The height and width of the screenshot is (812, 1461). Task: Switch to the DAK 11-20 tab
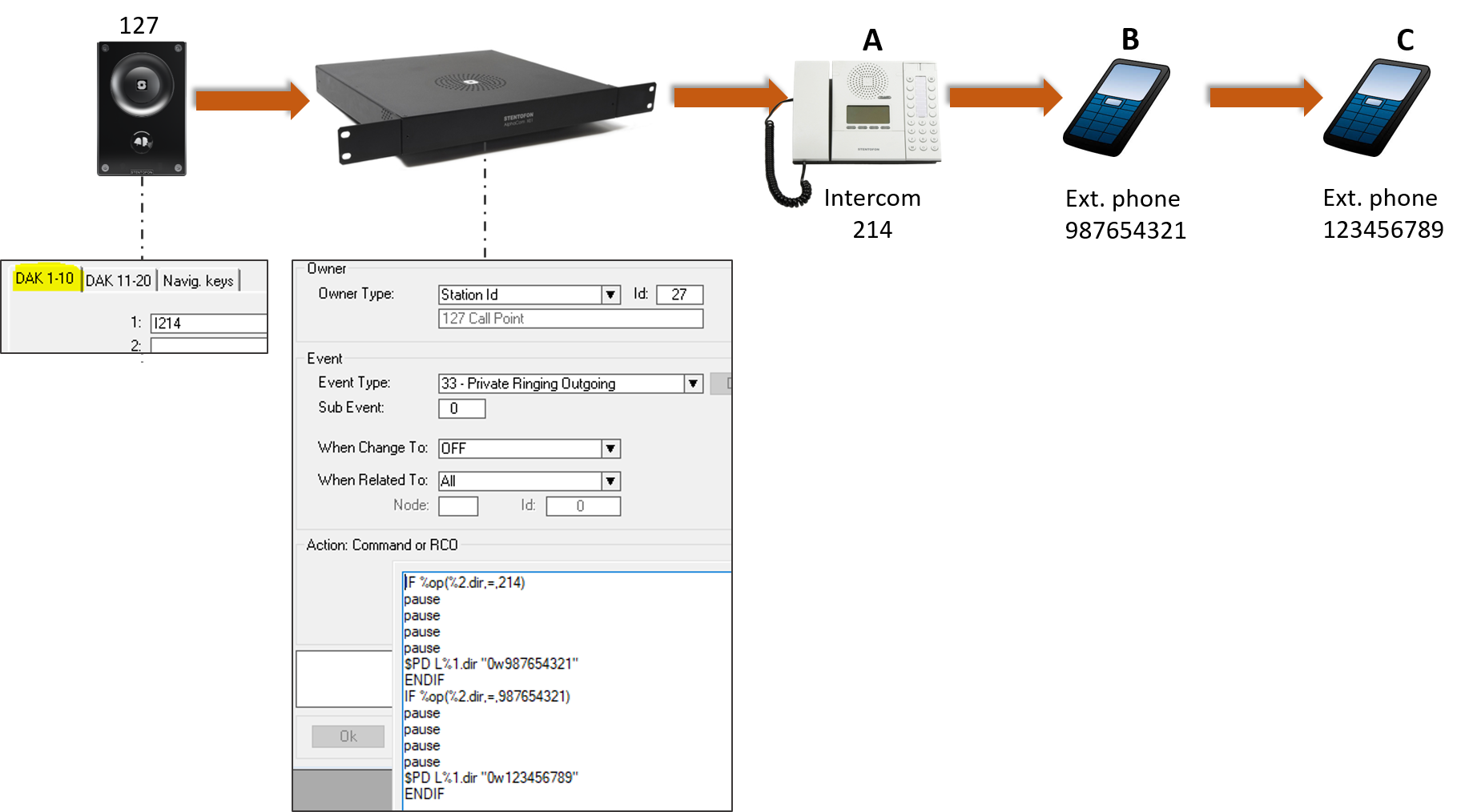point(119,281)
